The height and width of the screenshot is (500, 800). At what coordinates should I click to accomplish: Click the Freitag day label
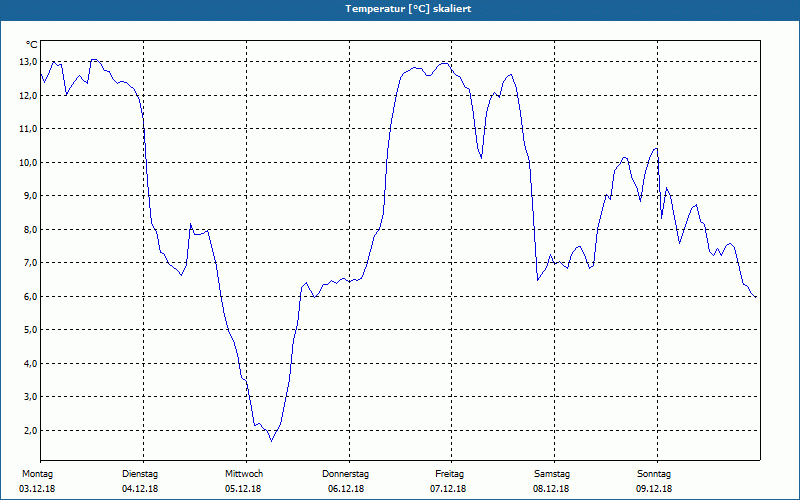coord(449,474)
